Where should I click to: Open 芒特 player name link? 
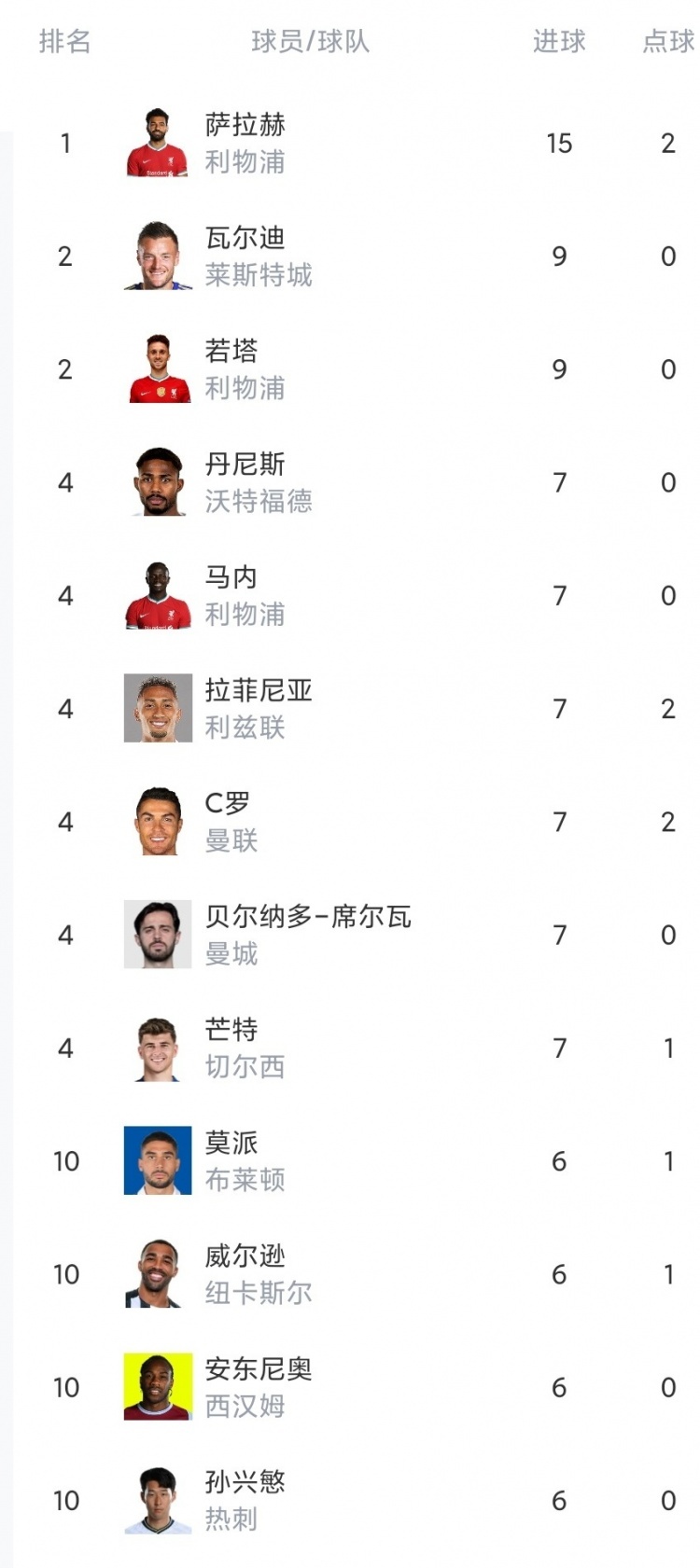231,1029
